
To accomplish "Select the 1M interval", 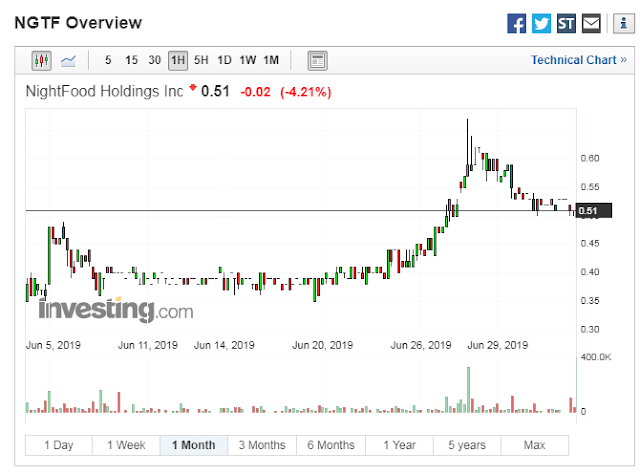I will (x=271, y=60).
